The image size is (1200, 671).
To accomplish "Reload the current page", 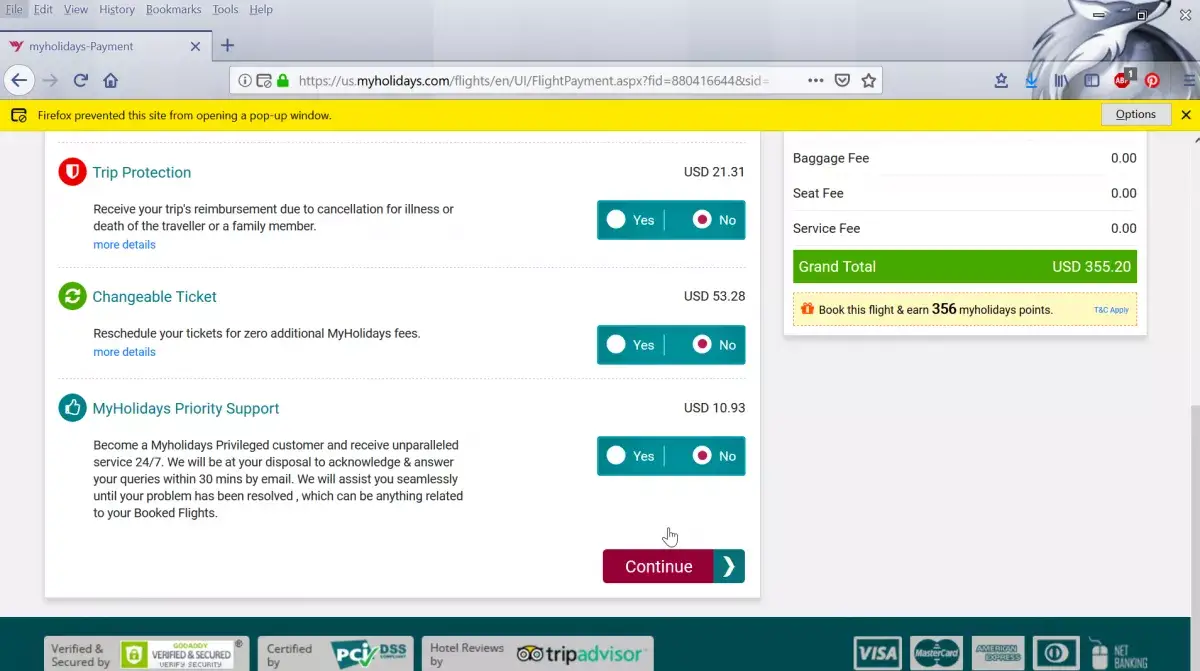I will [81, 80].
